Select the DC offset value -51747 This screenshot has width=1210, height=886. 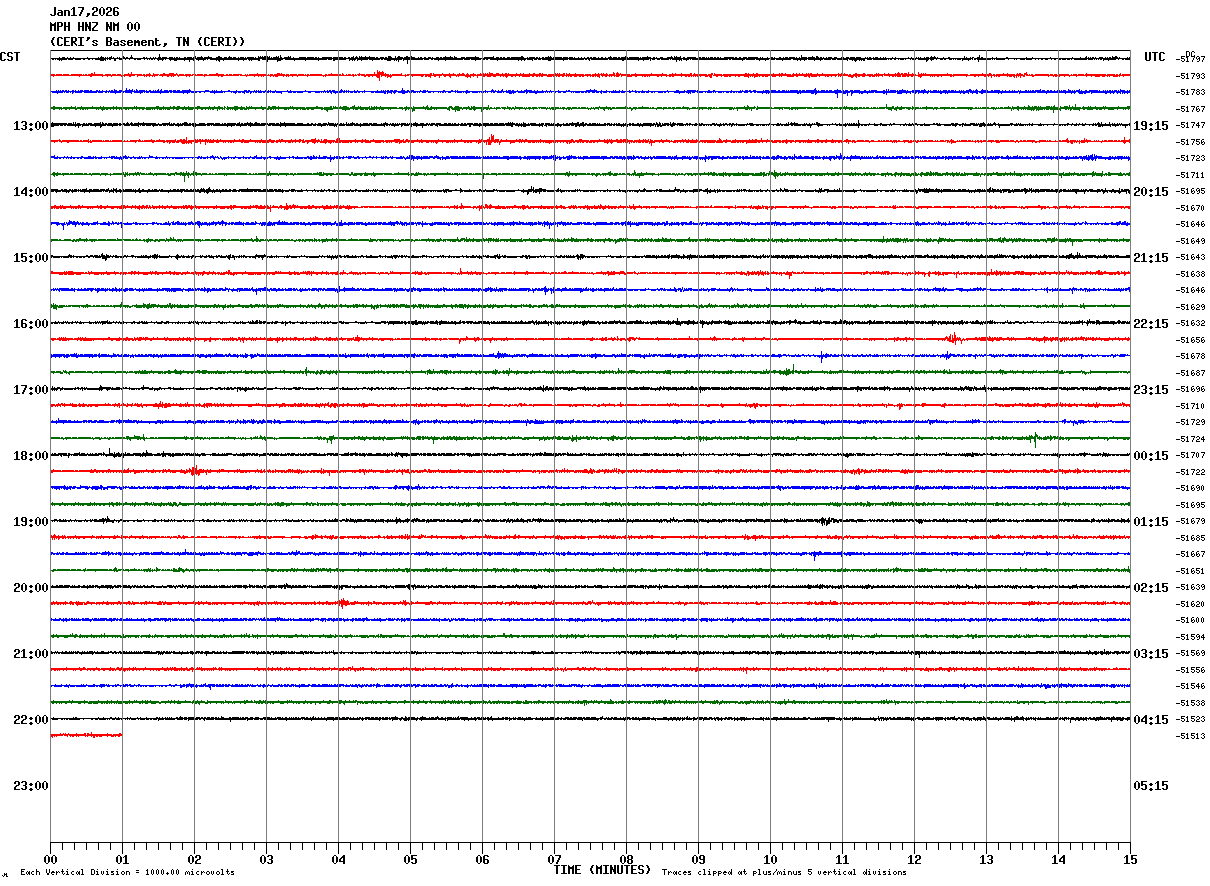1191,125
